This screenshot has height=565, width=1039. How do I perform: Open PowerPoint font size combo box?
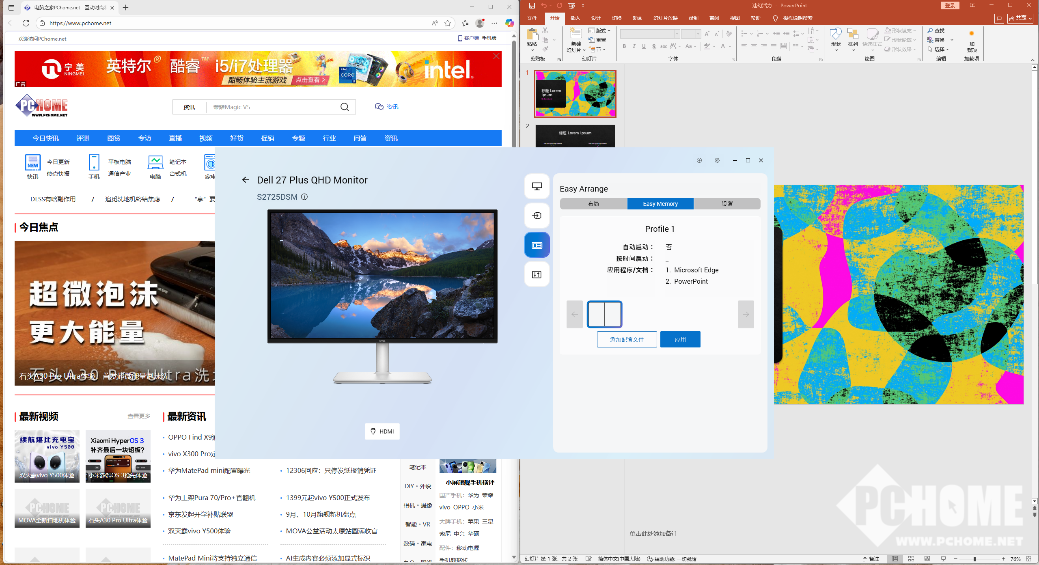coord(690,34)
